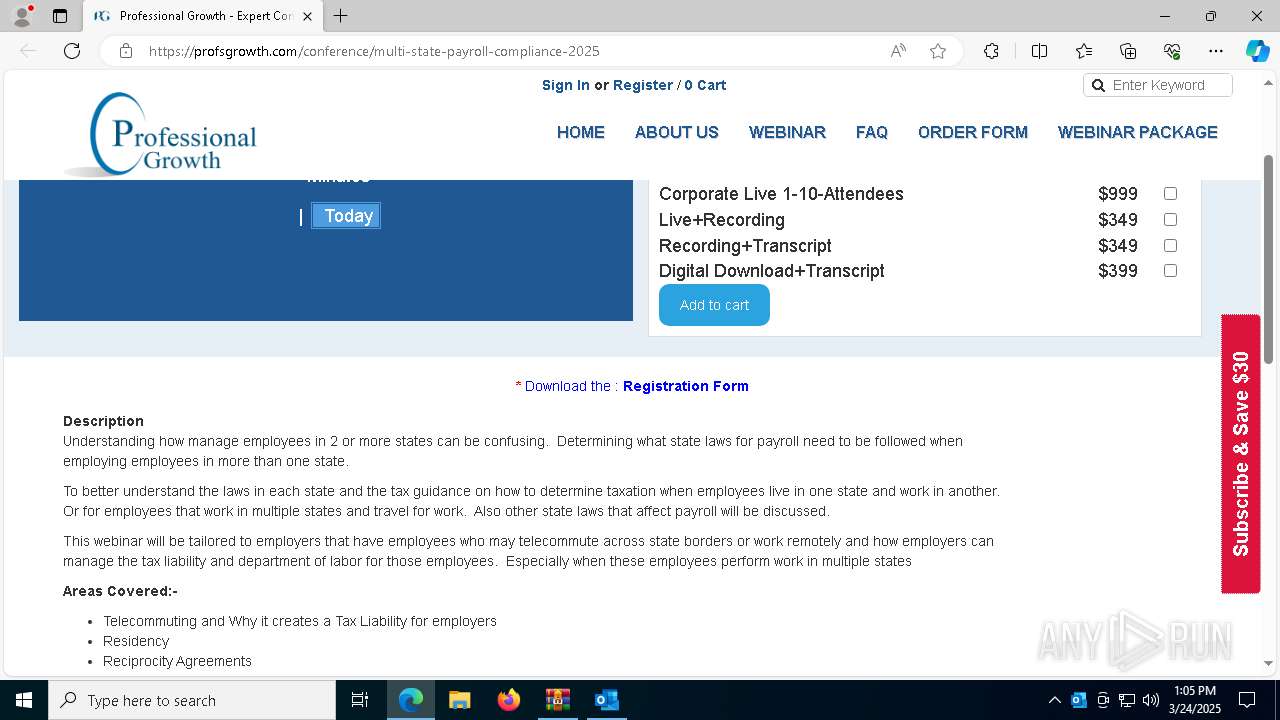Close the Professional Growth browser tab
Image resolution: width=1280 pixels, height=720 pixels.
[307, 16]
